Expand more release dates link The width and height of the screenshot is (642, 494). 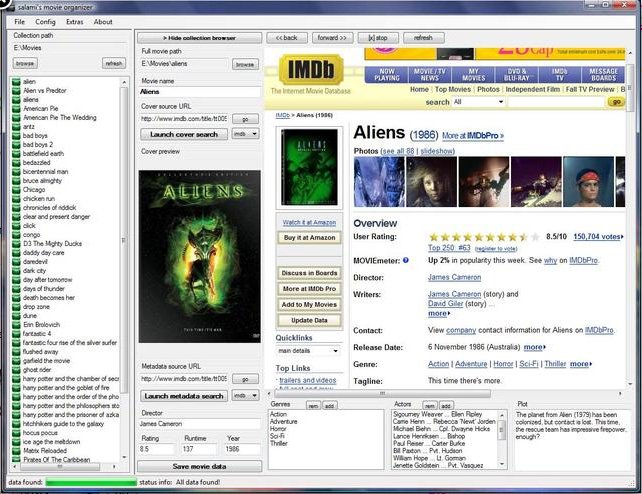(x=535, y=347)
